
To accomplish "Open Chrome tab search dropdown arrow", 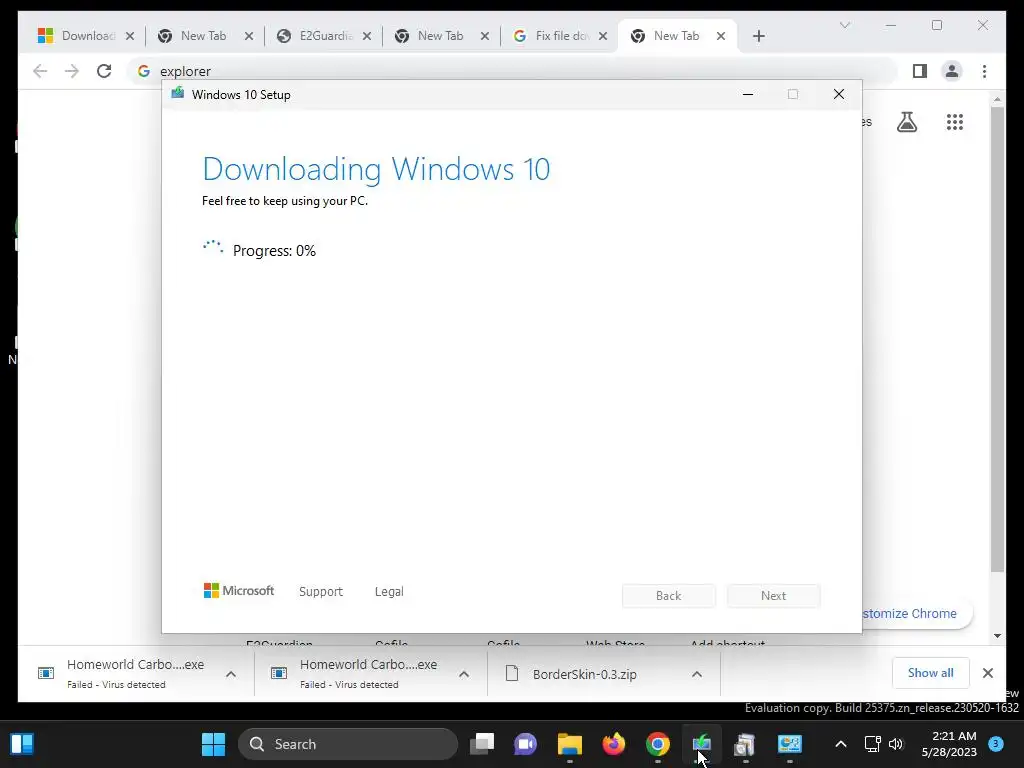I will point(844,25).
